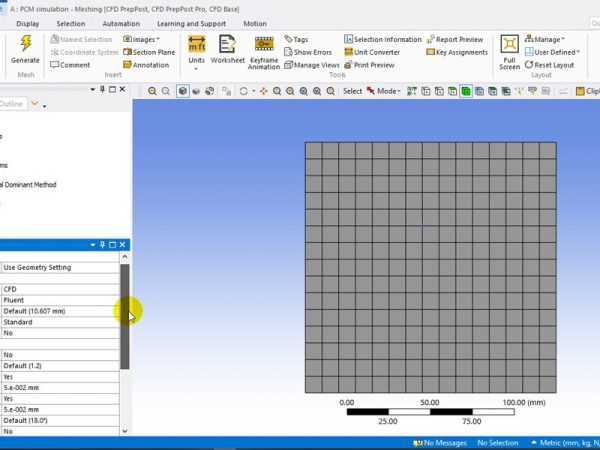The image size is (600, 450).
Task: Open the Automation ribbon tab
Action: [x=121, y=24]
